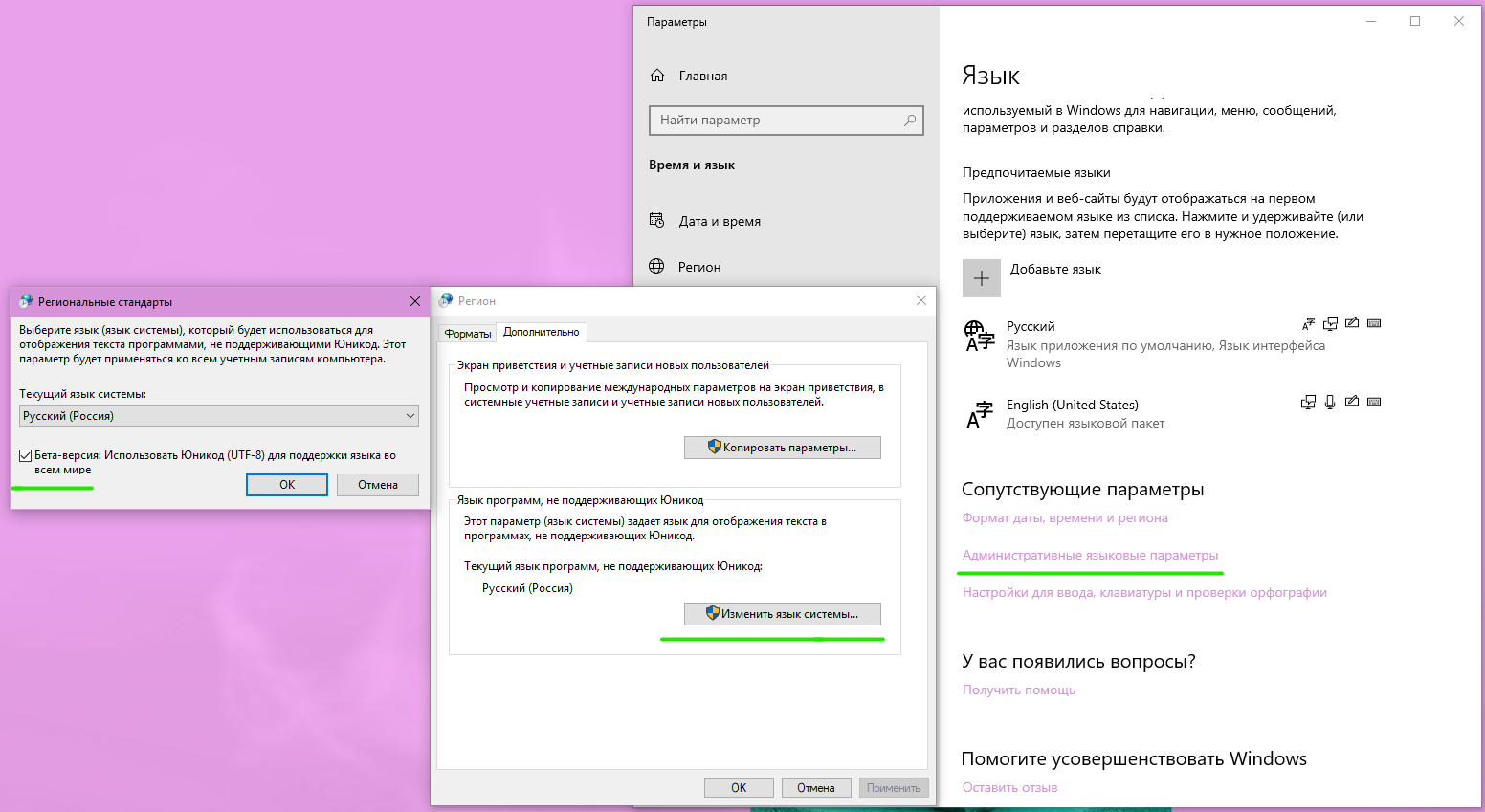The width and height of the screenshot is (1485, 812).
Task: Click the Применить button in Регион window
Action: (x=894, y=788)
